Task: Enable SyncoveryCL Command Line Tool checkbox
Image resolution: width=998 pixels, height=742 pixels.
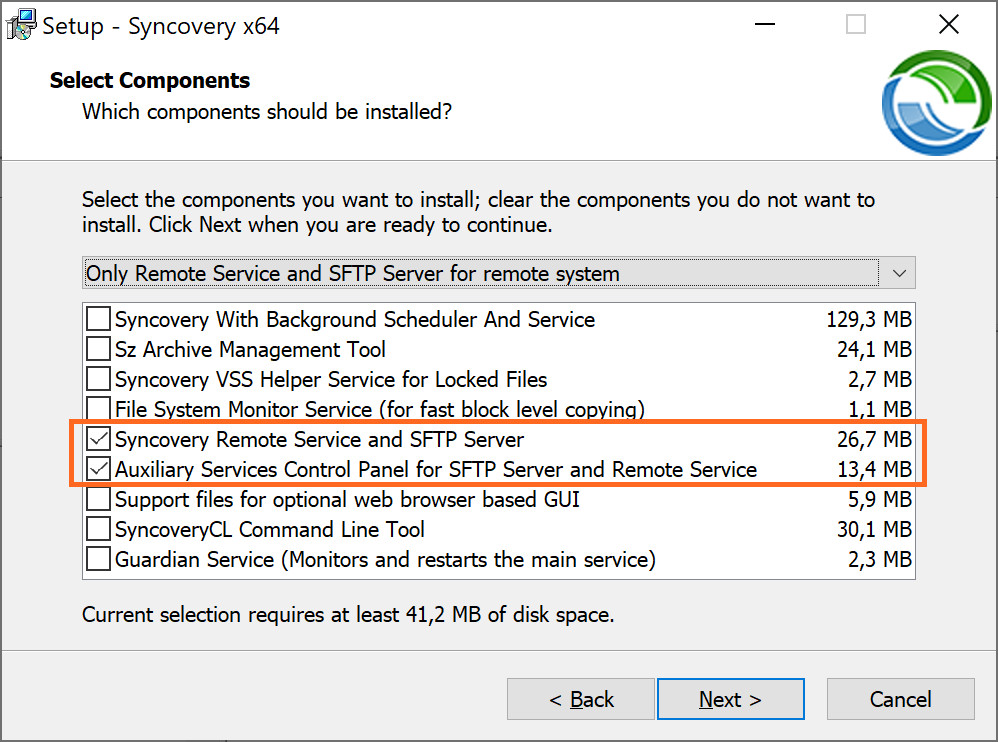Action: coord(98,529)
